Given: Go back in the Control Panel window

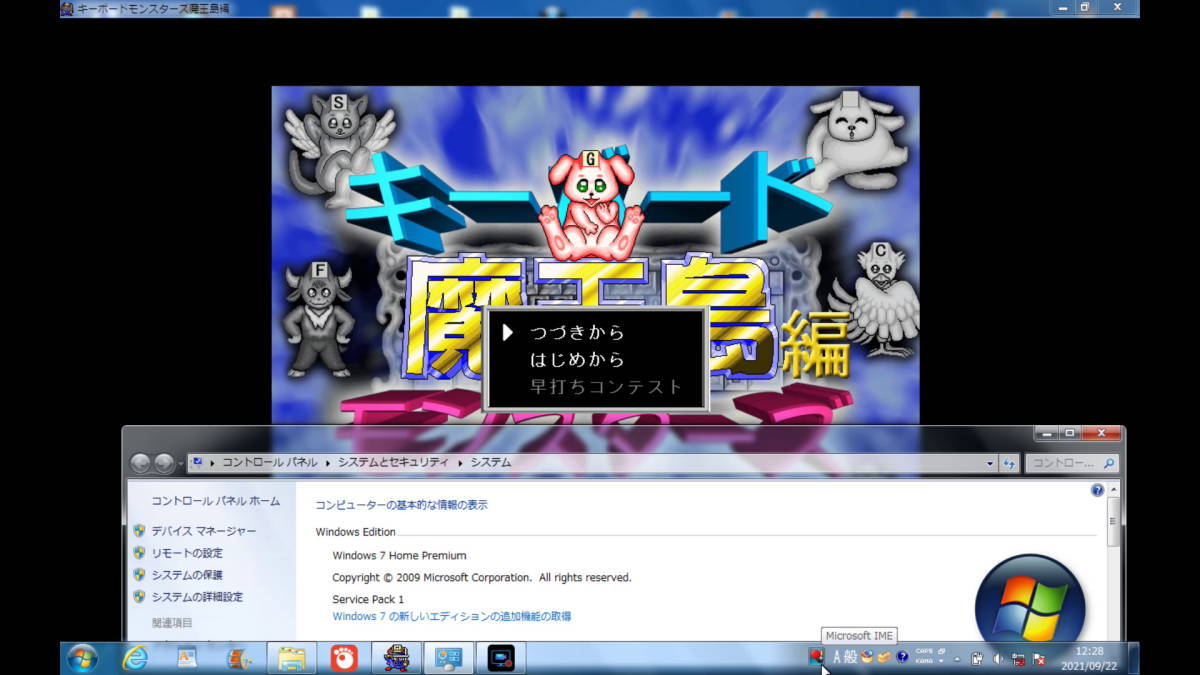Looking at the screenshot, I should pos(140,463).
